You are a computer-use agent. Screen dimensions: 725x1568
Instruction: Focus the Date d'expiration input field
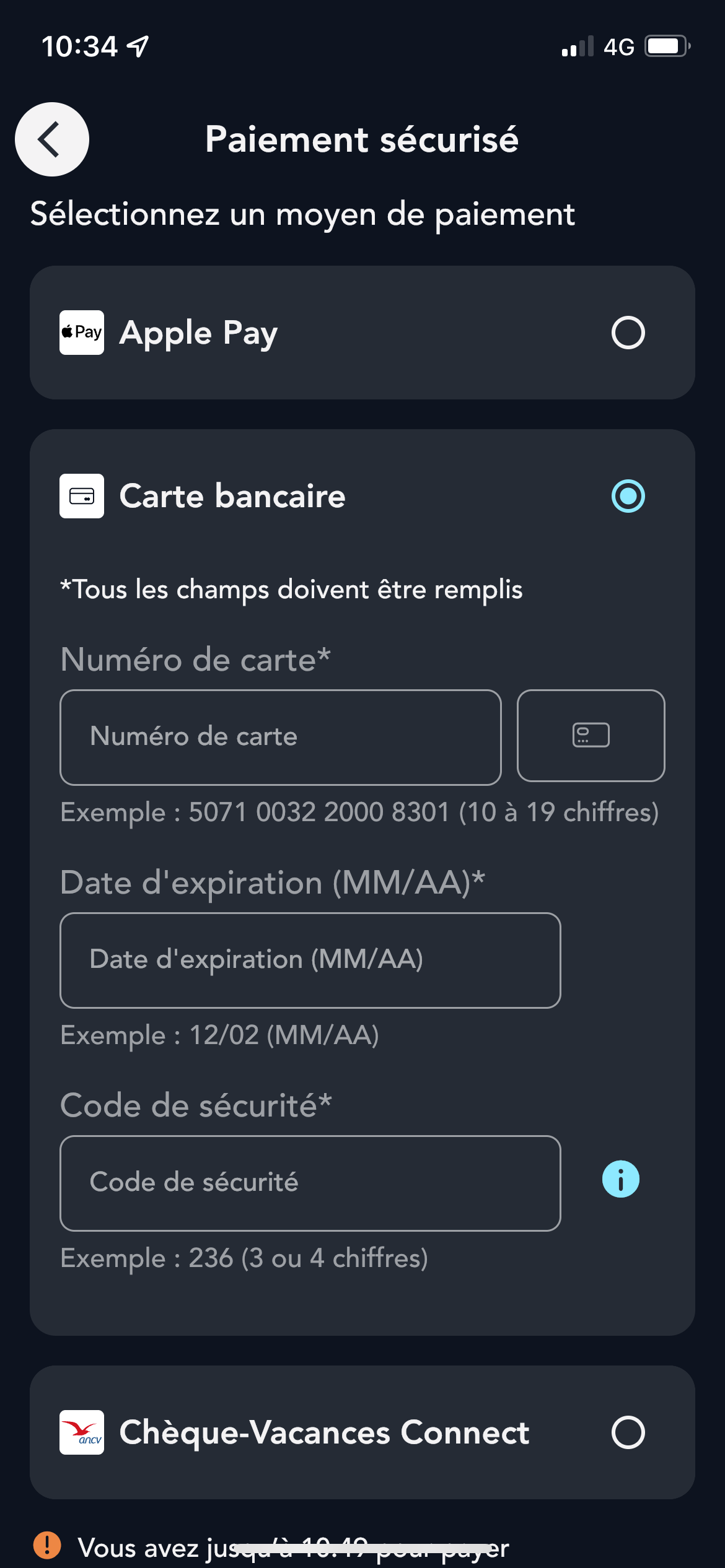310,960
